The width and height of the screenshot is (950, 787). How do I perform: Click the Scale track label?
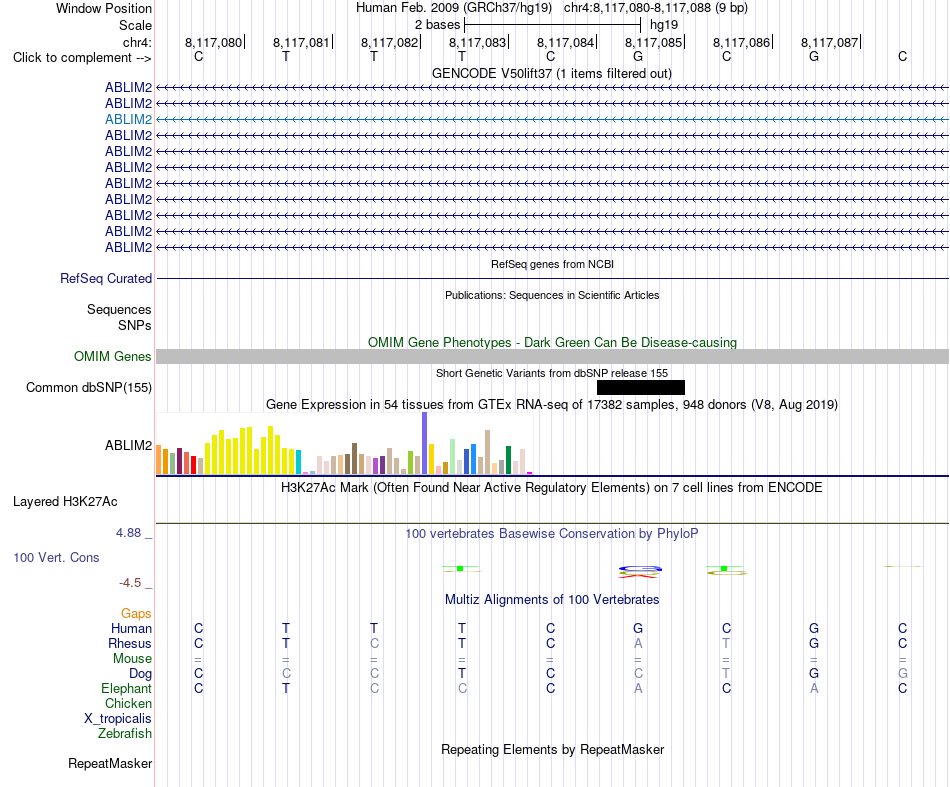click(x=135, y=25)
